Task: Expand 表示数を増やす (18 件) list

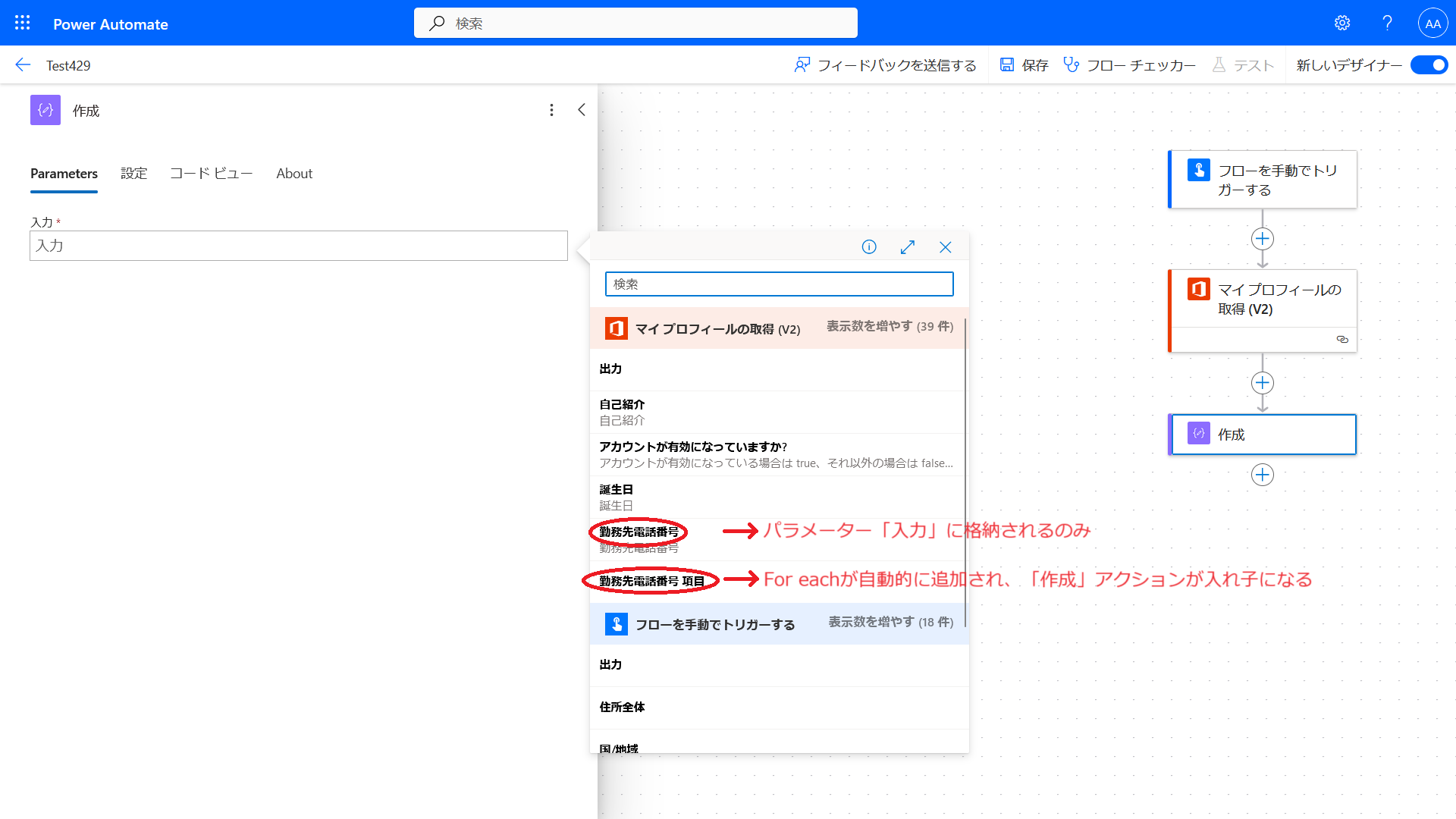Action: pyautogui.click(x=890, y=623)
